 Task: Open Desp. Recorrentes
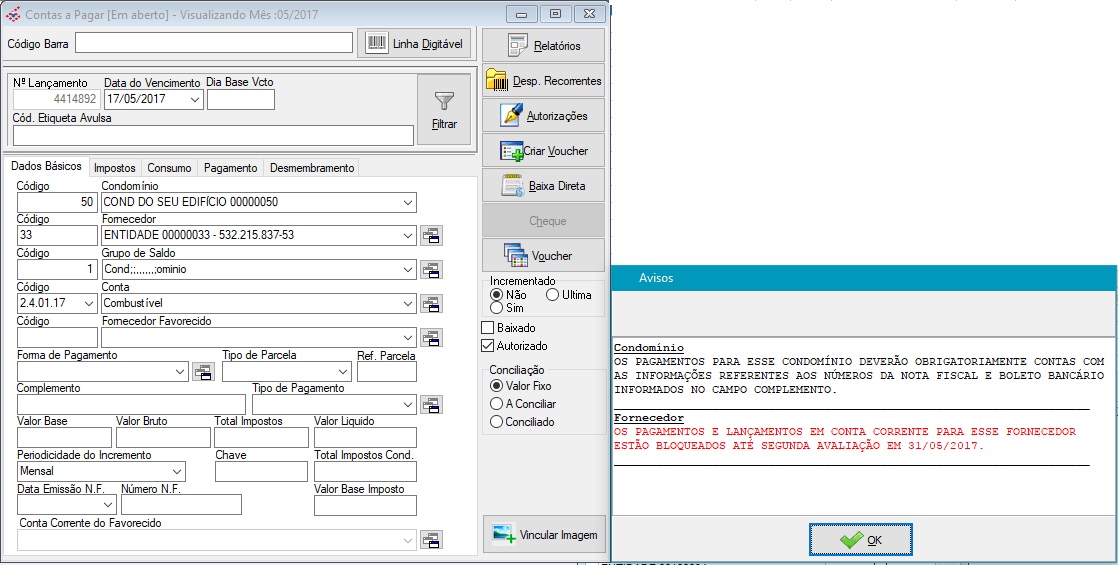(543, 81)
